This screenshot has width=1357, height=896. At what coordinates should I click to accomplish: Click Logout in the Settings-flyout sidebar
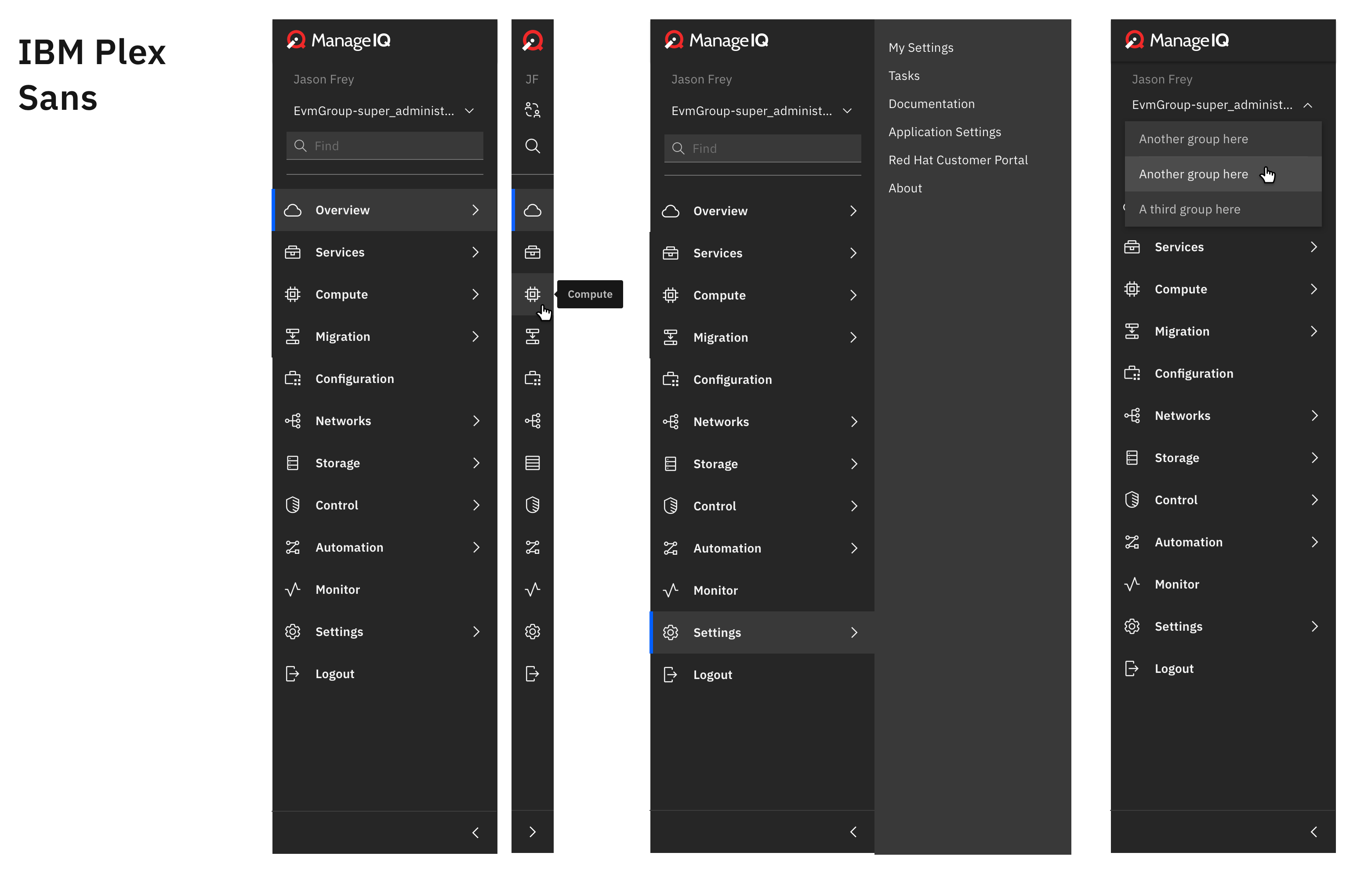coord(762,675)
